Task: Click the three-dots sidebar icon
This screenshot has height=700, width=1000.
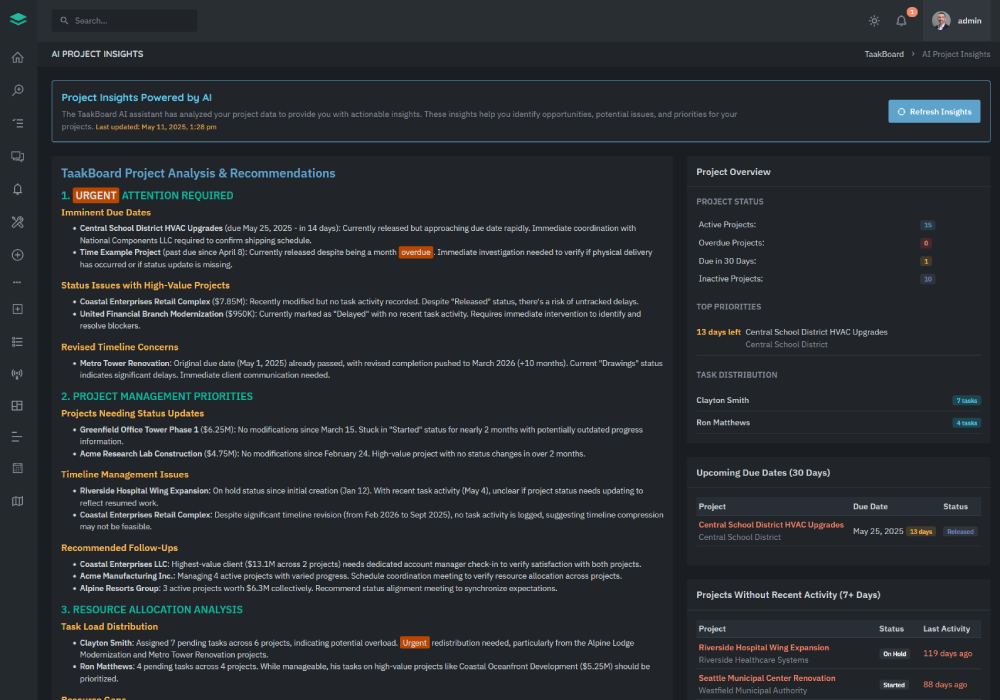Action: [x=17, y=282]
